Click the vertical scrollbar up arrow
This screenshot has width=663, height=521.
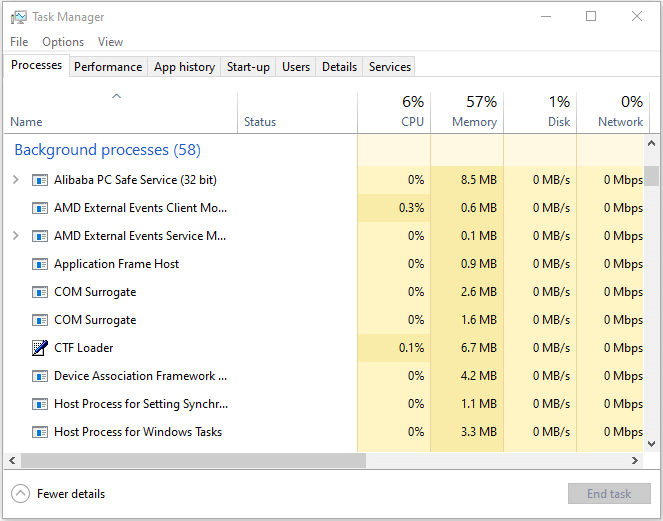[x=651, y=143]
